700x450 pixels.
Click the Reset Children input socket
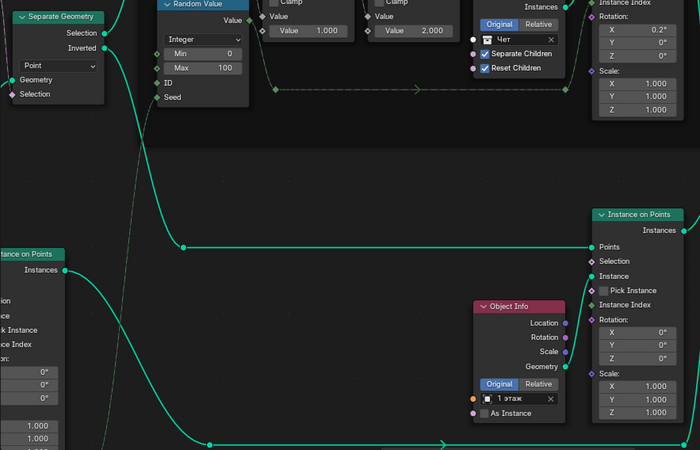coord(473,69)
